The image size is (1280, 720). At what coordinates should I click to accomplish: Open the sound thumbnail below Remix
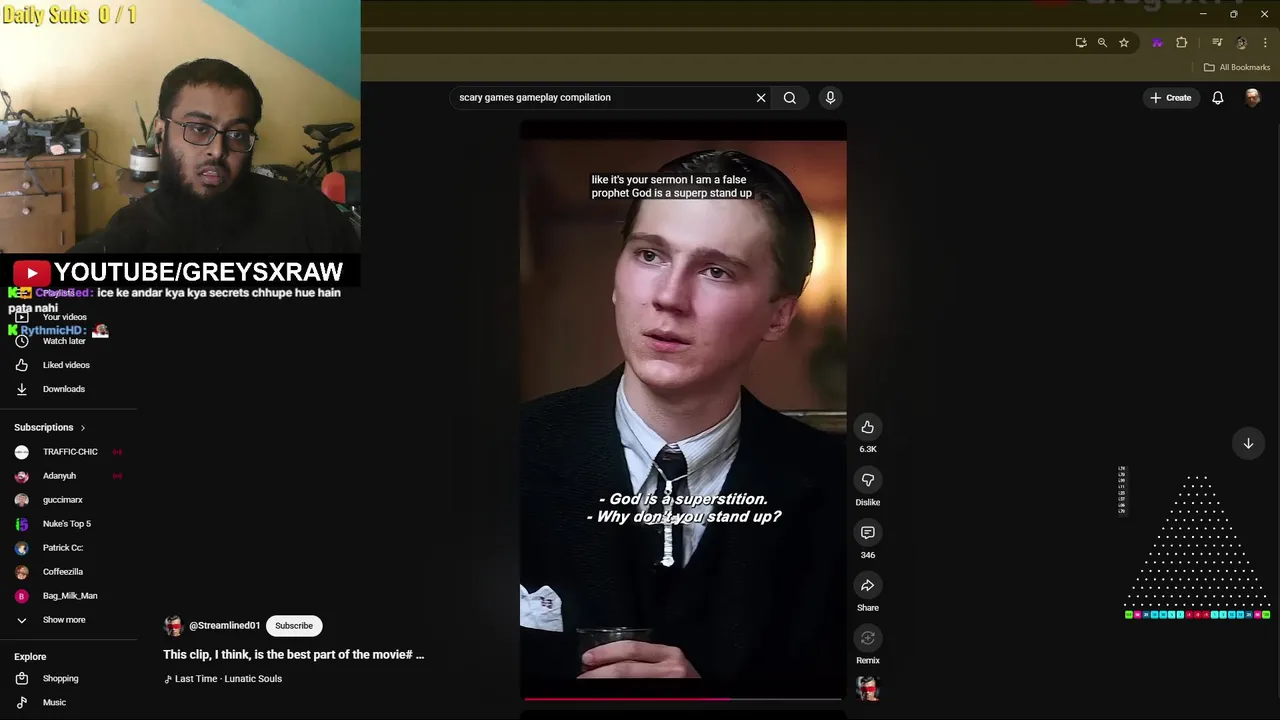pyautogui.click(x=867, y=688)
